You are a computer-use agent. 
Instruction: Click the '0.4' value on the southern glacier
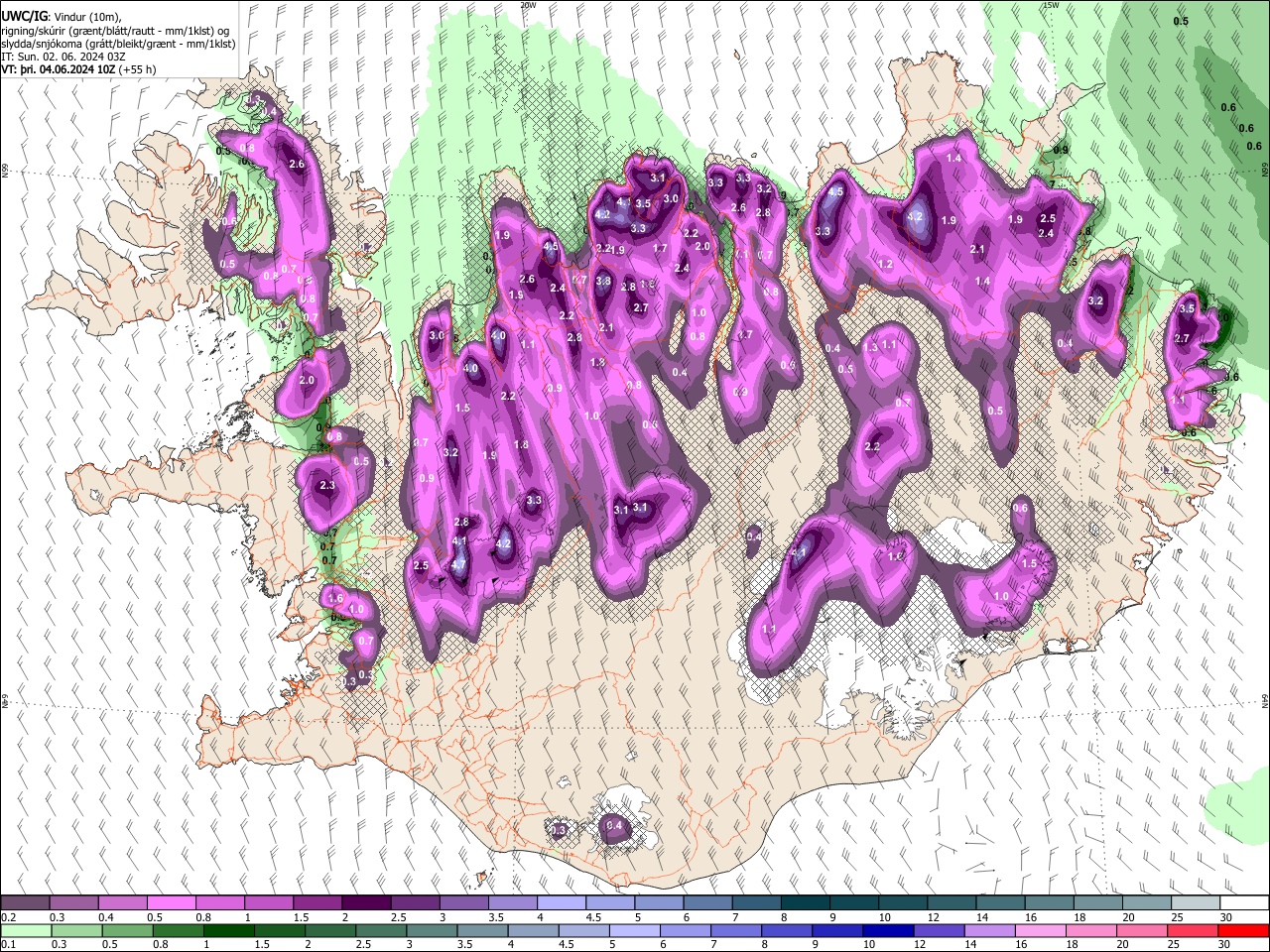pos(614,825)
